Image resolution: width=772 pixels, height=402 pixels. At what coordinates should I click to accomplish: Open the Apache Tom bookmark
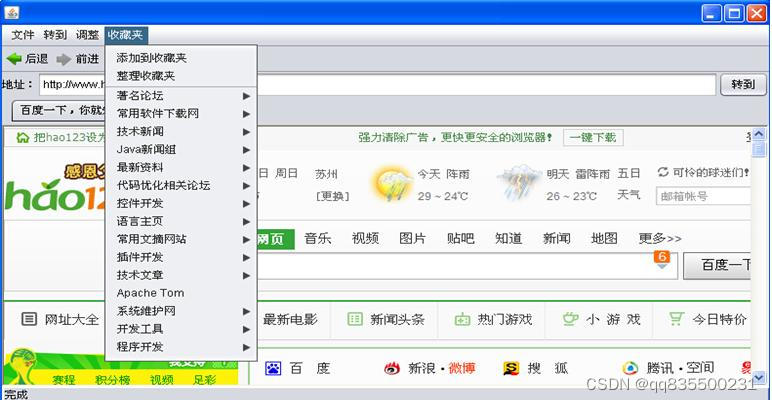pyautogui.click(x=181, y=293)
